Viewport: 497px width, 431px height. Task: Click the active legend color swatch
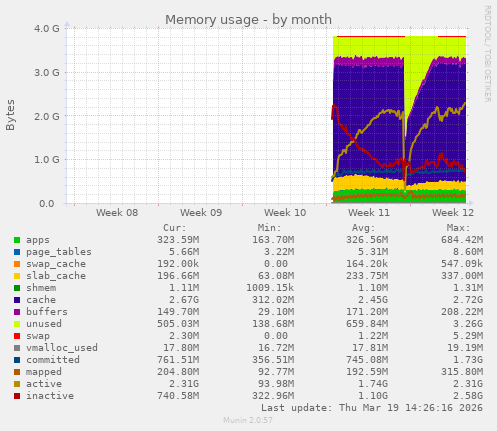[x=17, y=384]
